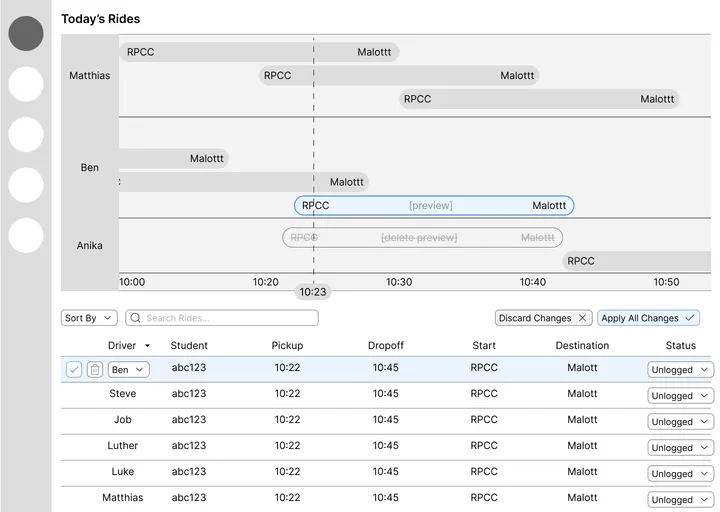This screenshot has height=512, width=720.
Task: Click the 10:20 label on the time axis
Action: pos(265,282)
